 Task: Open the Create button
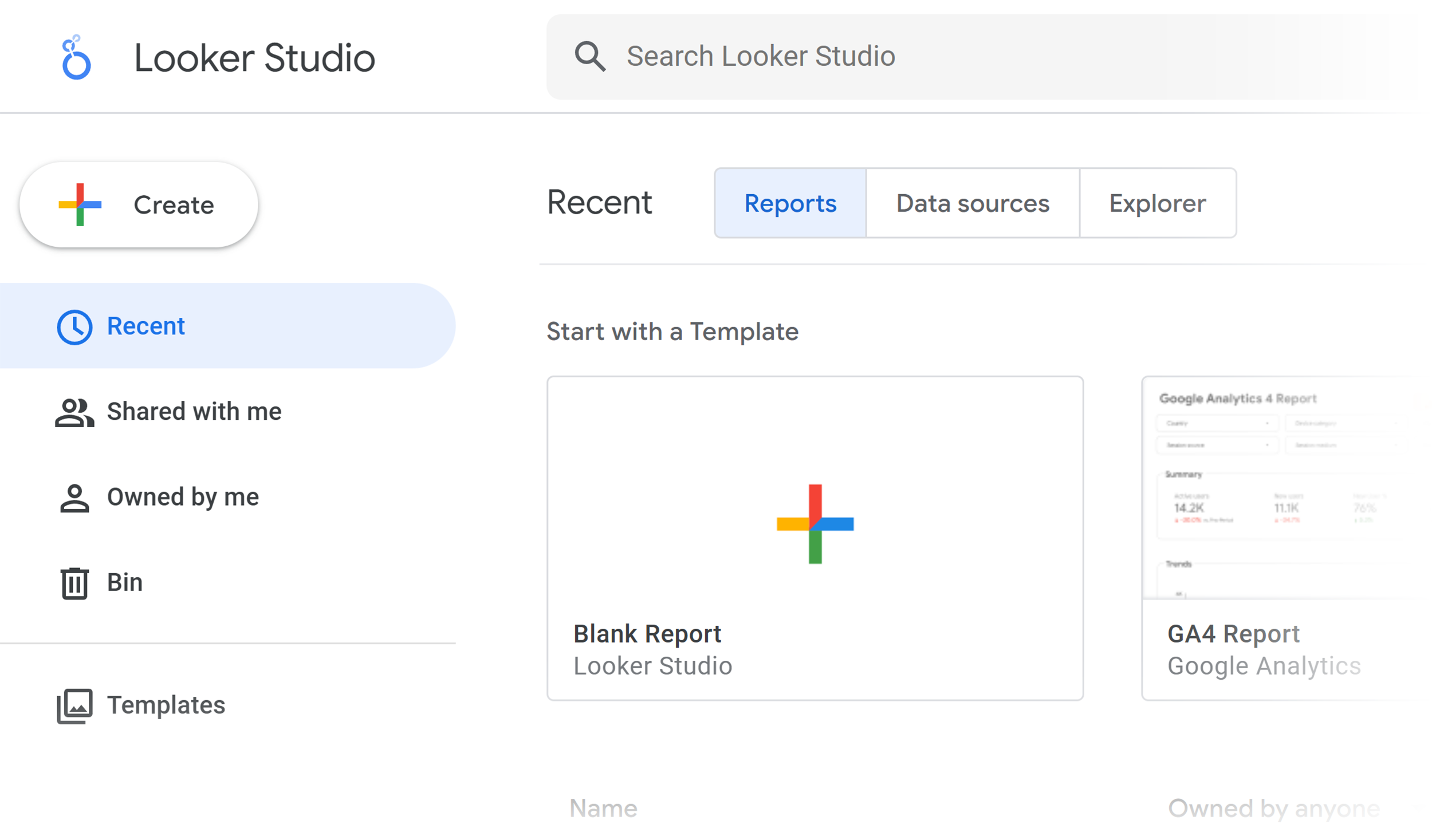coord(139,204)
